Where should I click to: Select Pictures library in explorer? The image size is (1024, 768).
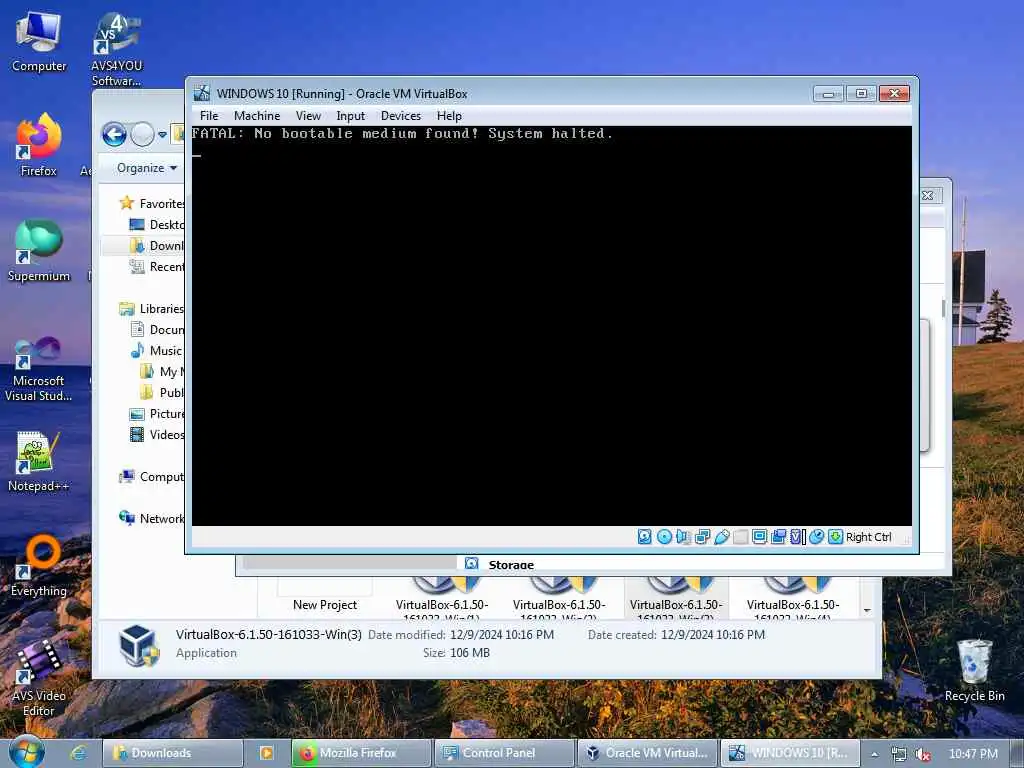tap(157, 413)
